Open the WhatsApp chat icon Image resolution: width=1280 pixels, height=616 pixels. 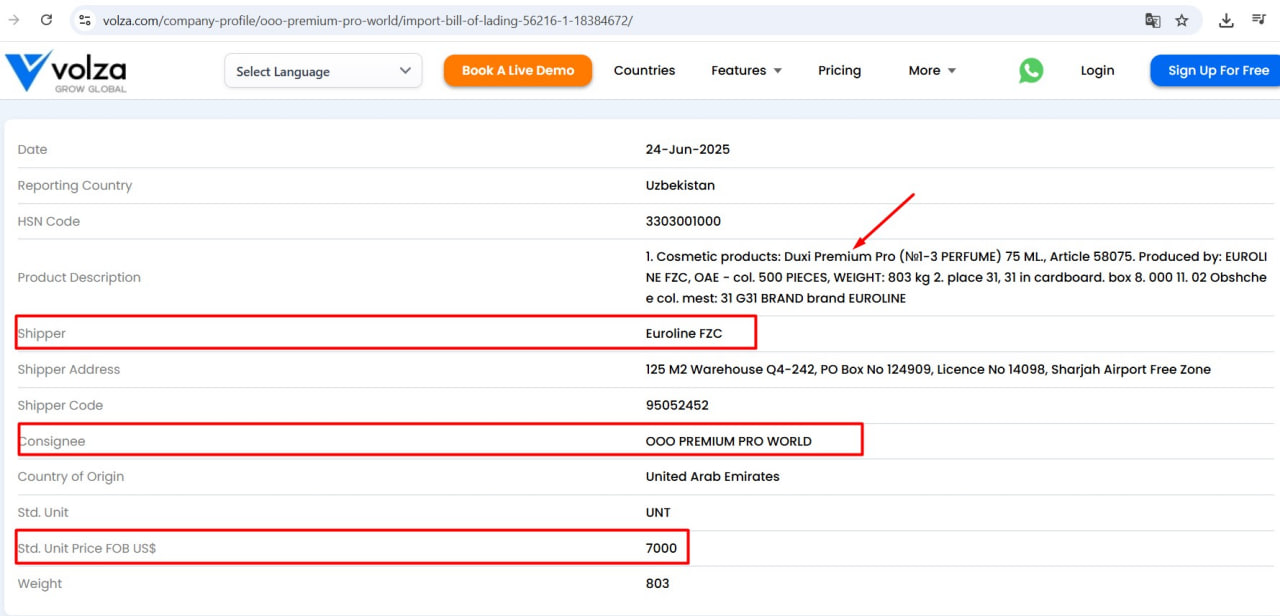click(1031, 71)
